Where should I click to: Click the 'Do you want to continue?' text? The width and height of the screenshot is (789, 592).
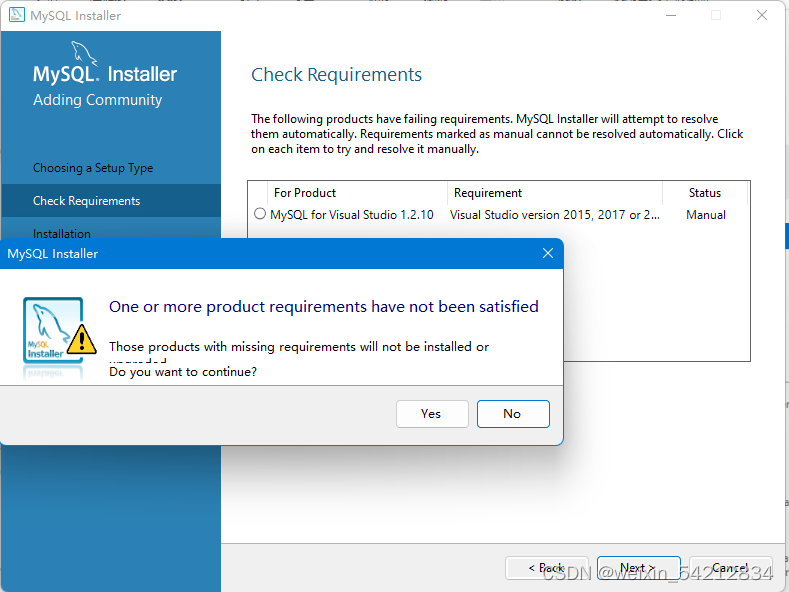pos(183,372)
